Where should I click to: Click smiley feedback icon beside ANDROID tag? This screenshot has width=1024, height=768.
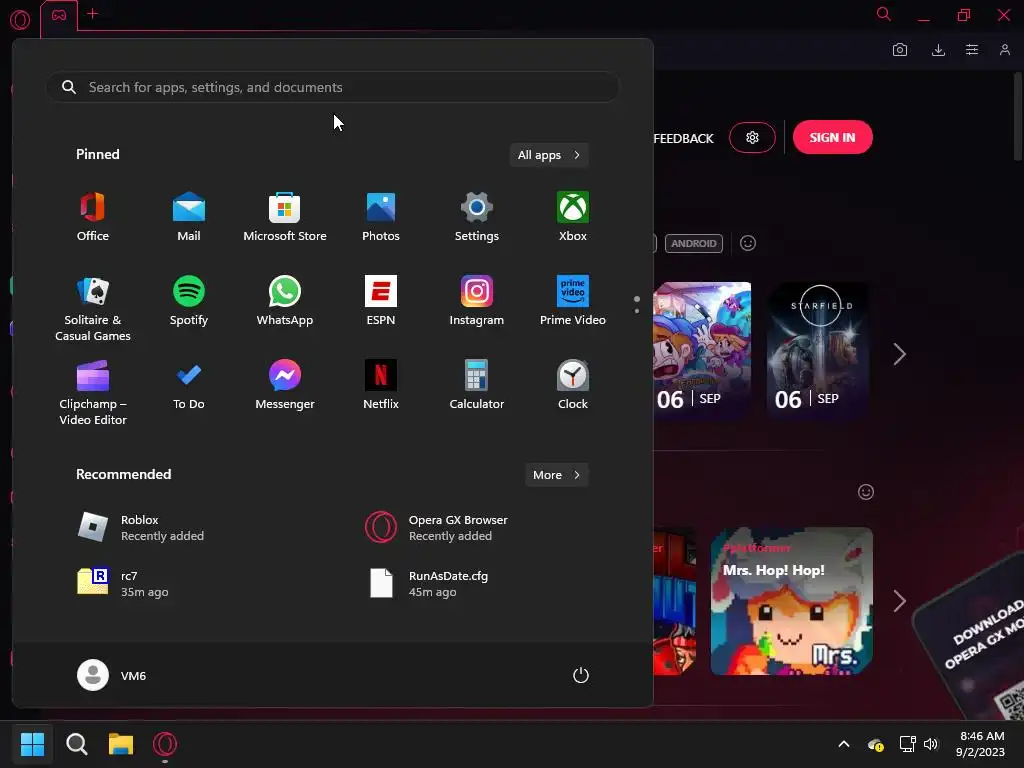[748, 244]
